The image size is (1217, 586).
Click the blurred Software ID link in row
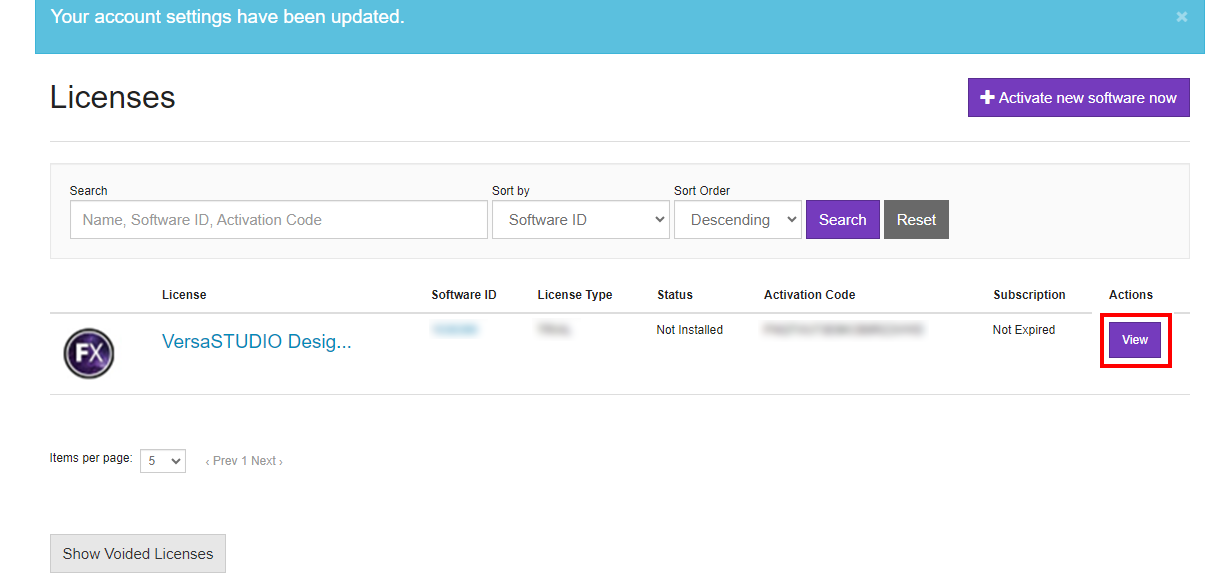[454, 329]
